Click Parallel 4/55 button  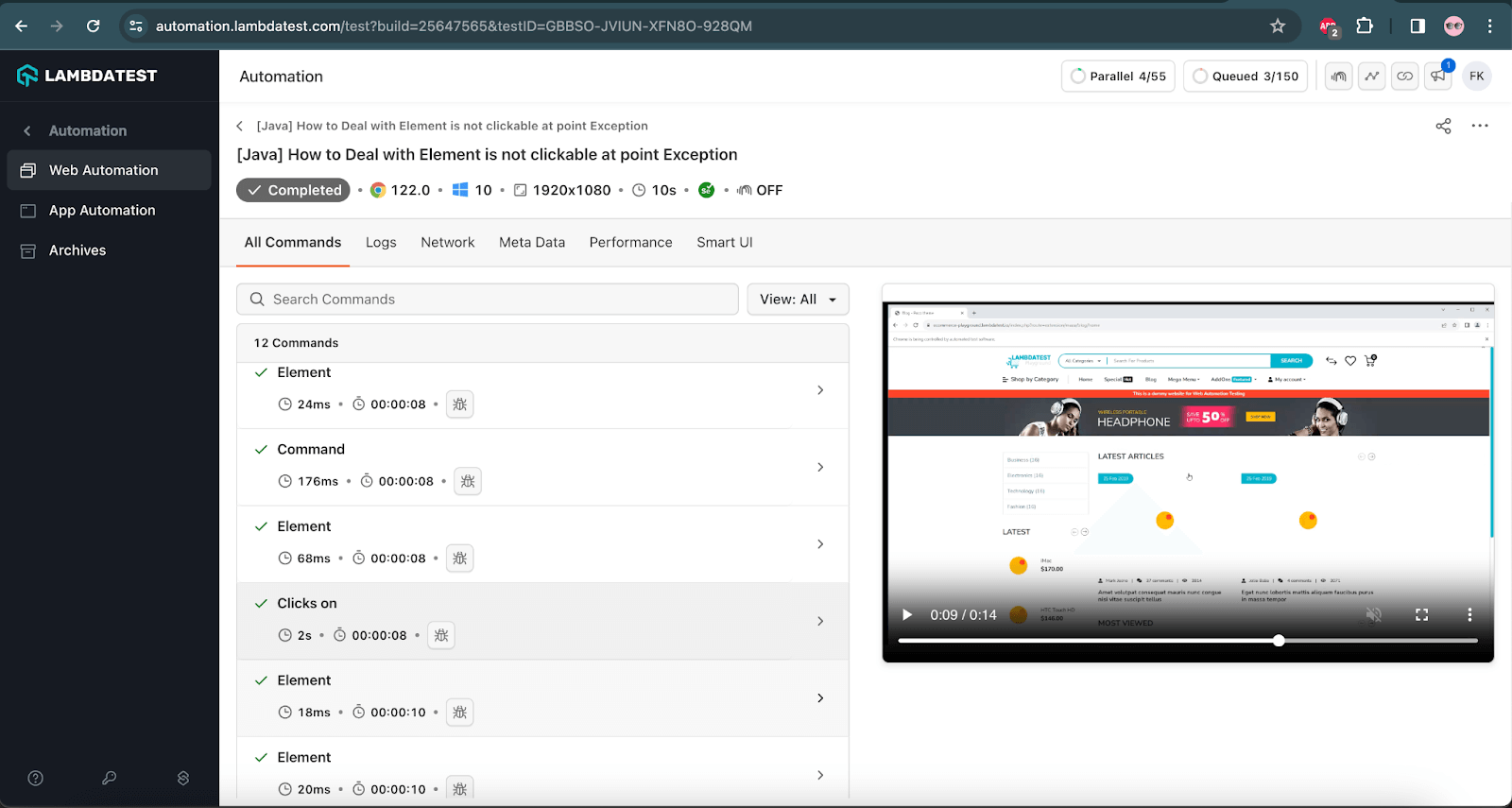point(1118,76)
